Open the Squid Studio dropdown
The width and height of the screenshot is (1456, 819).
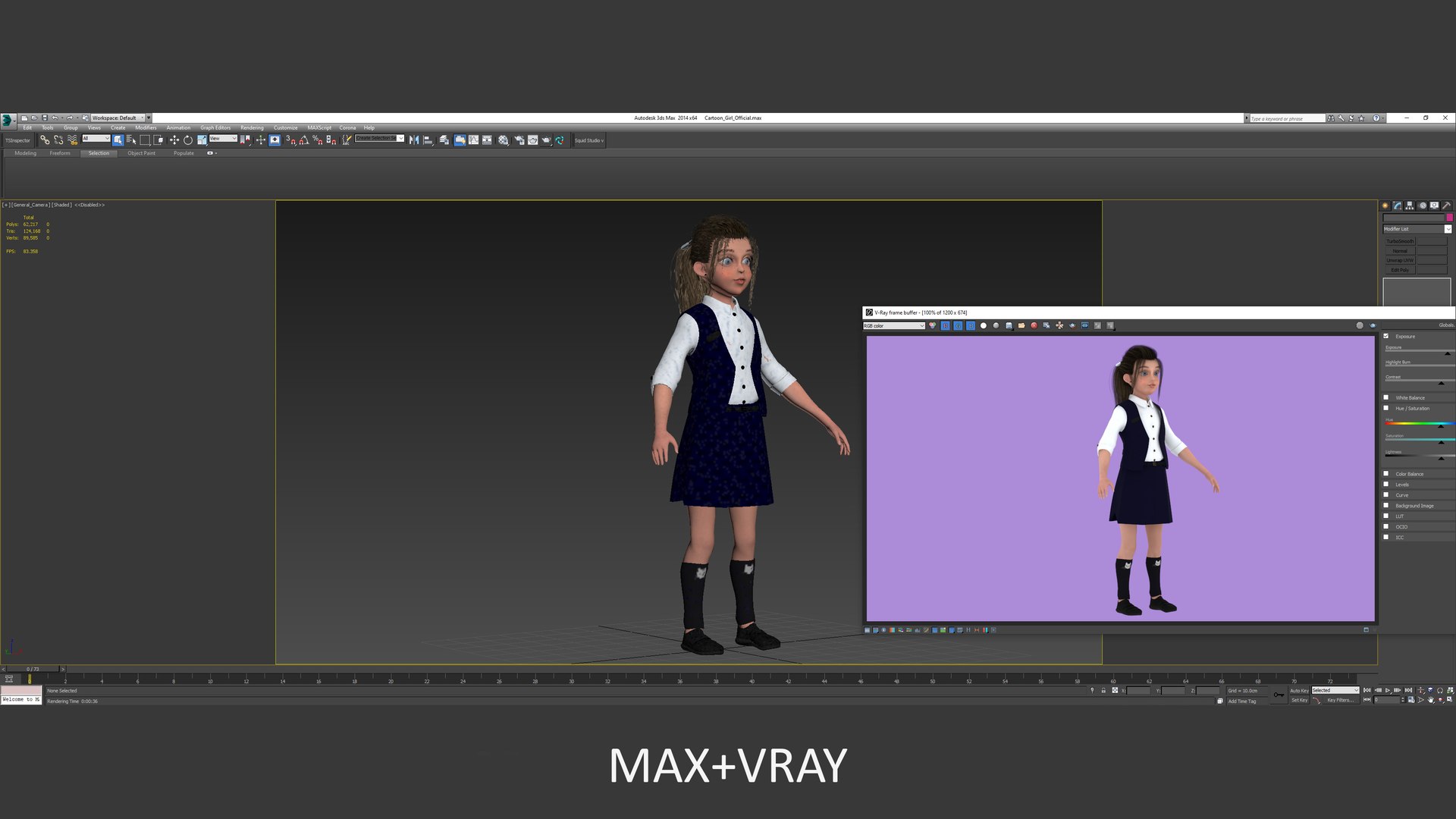click(x=589, y=140)
